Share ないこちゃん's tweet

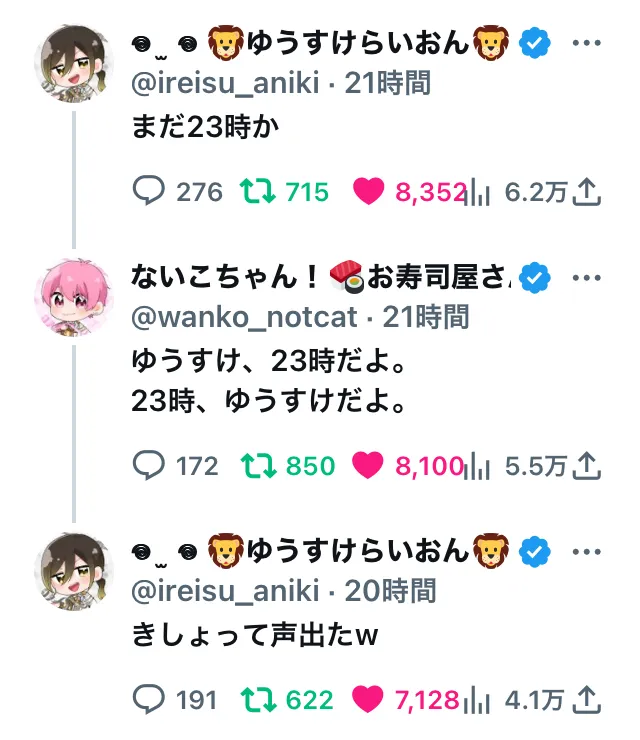coord(589,465)
